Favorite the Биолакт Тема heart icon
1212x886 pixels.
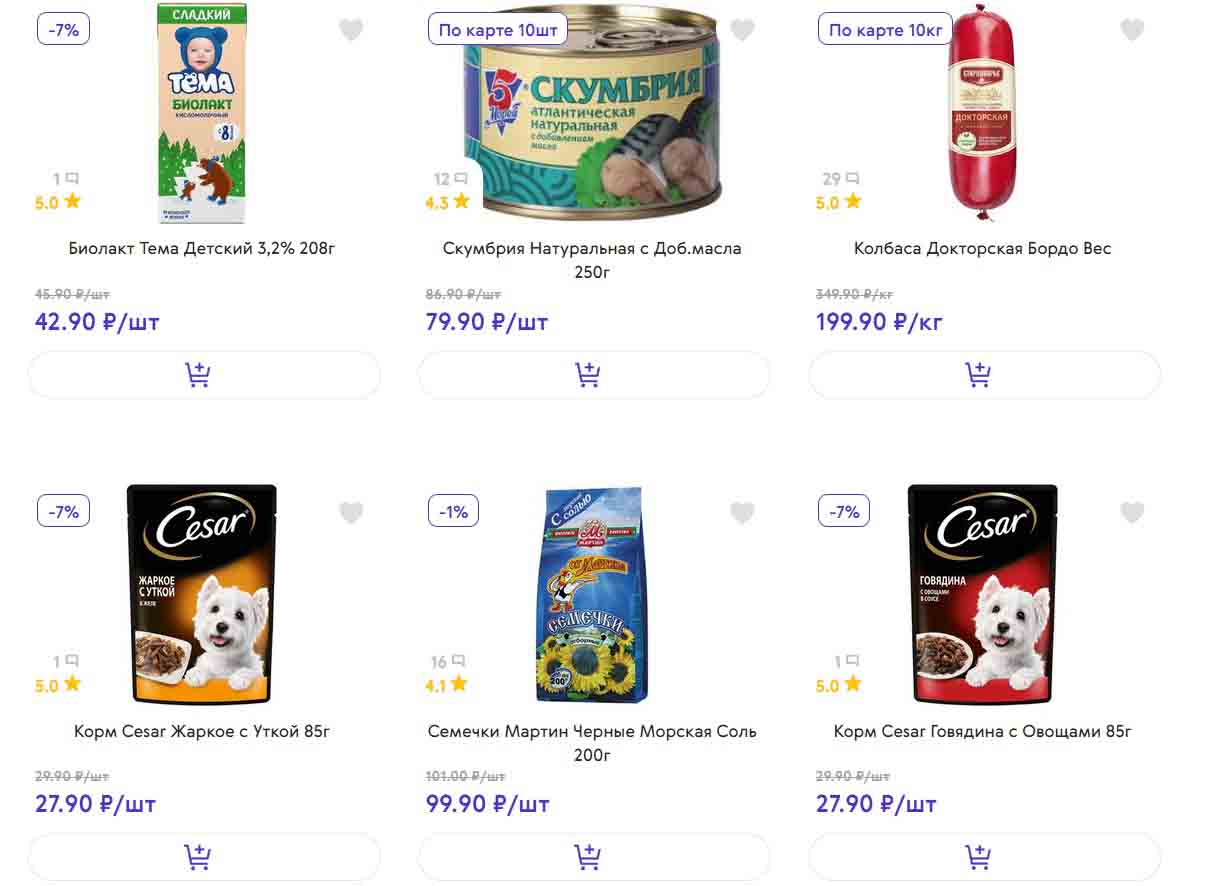click(351, 30)
